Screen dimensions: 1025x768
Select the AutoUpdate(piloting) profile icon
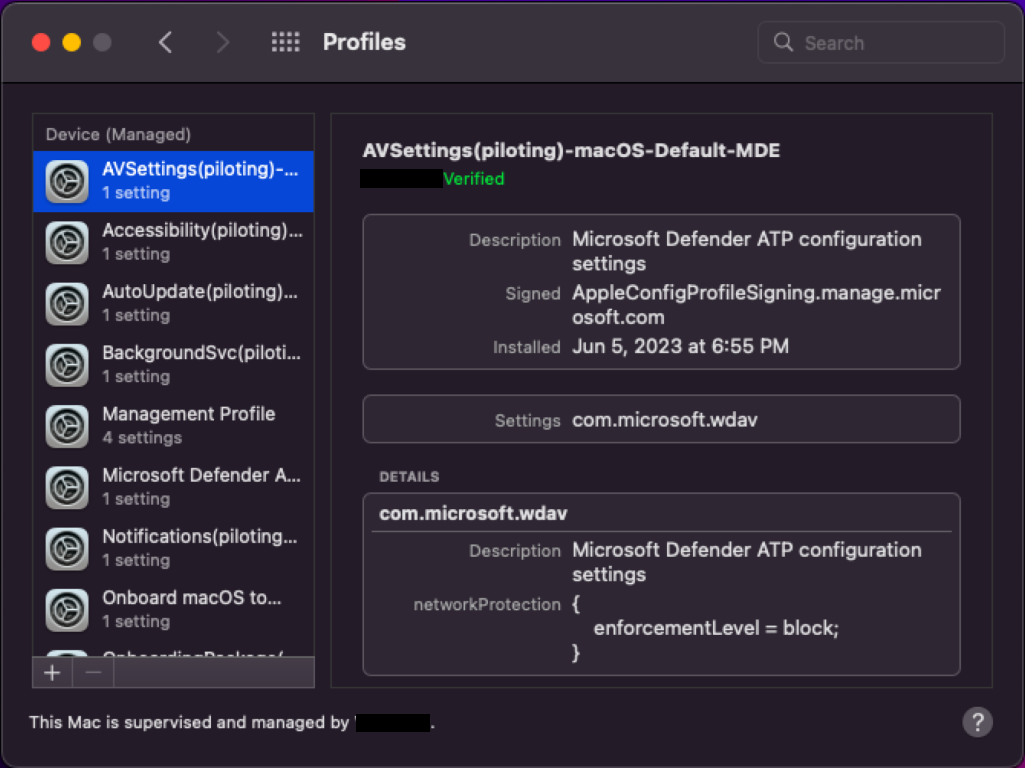pyautogui.click(x=67, y=304)
